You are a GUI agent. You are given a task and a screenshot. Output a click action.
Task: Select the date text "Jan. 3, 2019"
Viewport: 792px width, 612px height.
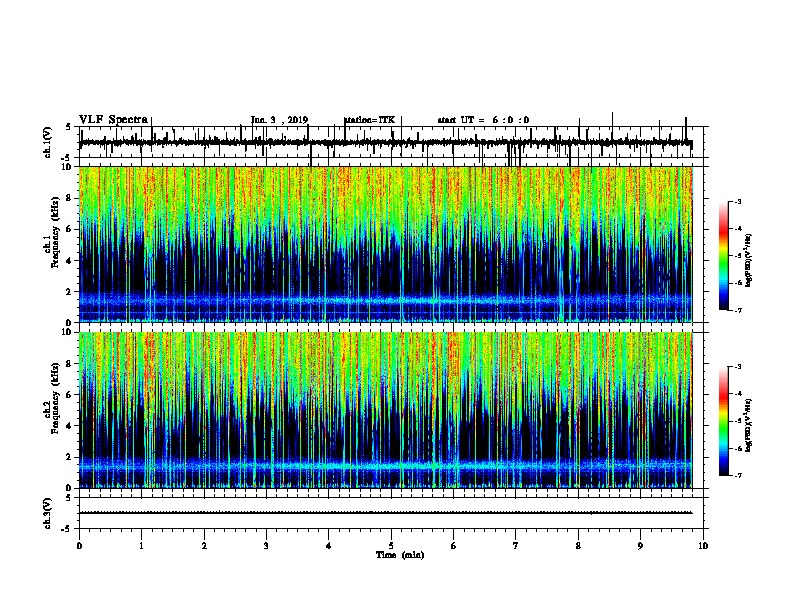[279, 120]
